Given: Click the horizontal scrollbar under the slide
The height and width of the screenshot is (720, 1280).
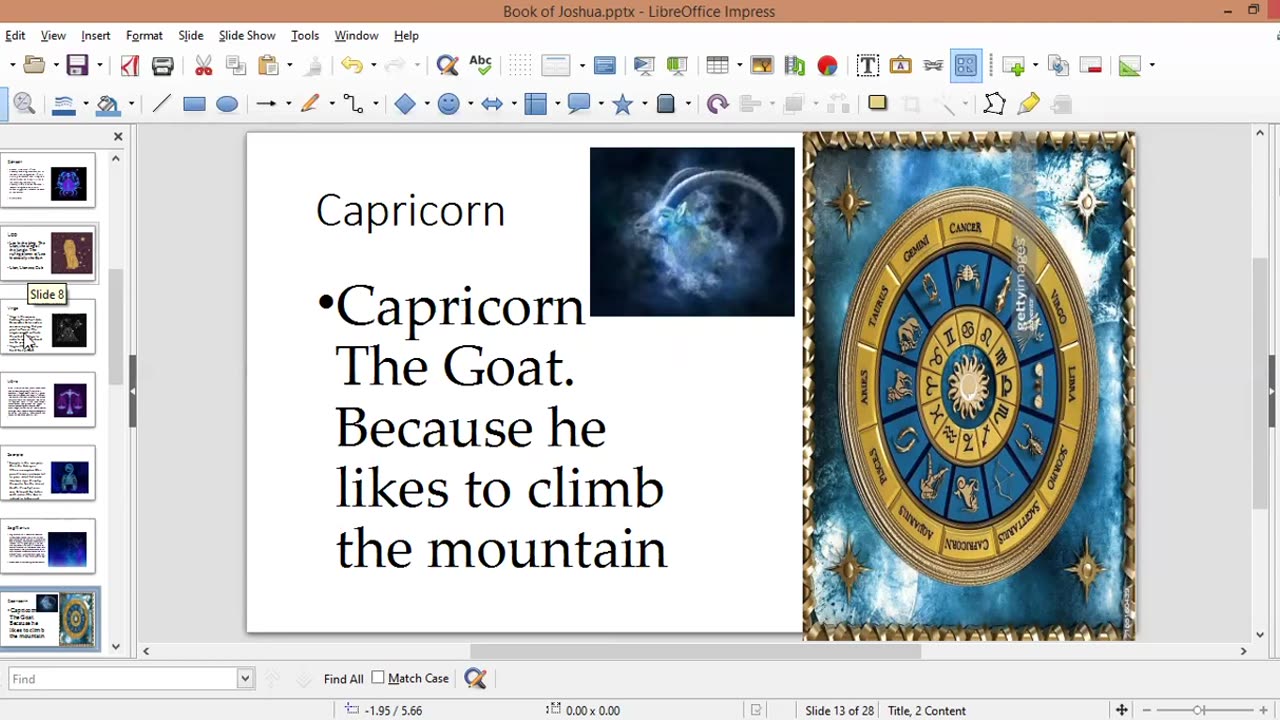Looking at the screenshot, I should 695,651.
